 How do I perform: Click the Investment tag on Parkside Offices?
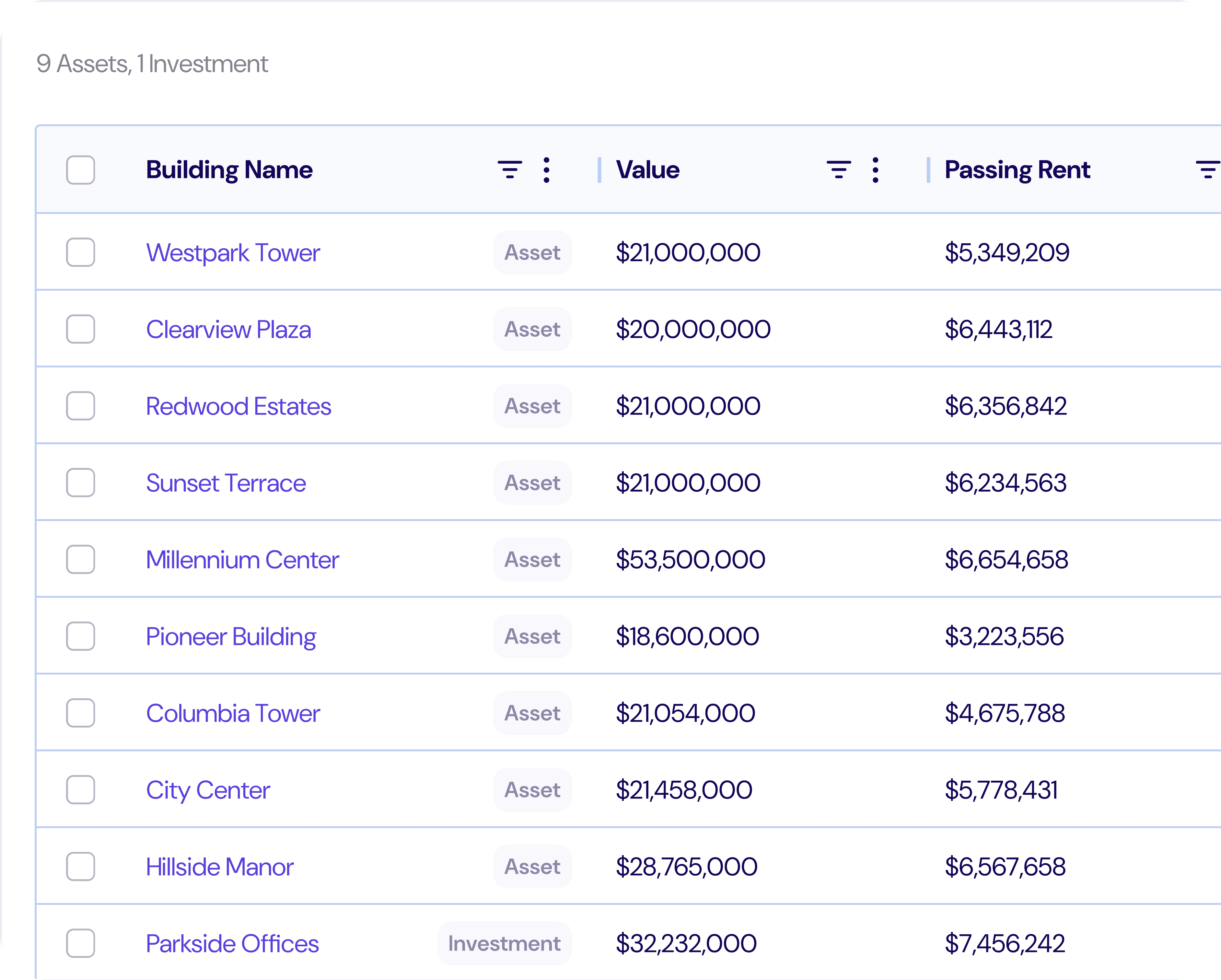(x=504, y=943)
